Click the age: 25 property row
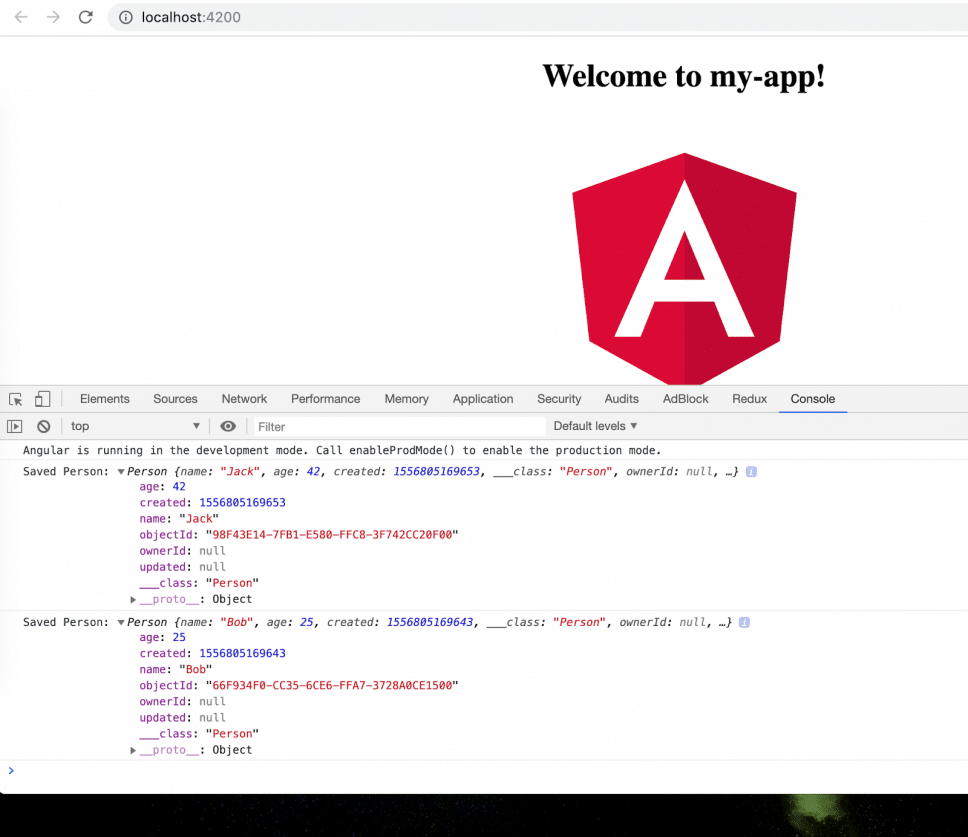 coord(162,637)
